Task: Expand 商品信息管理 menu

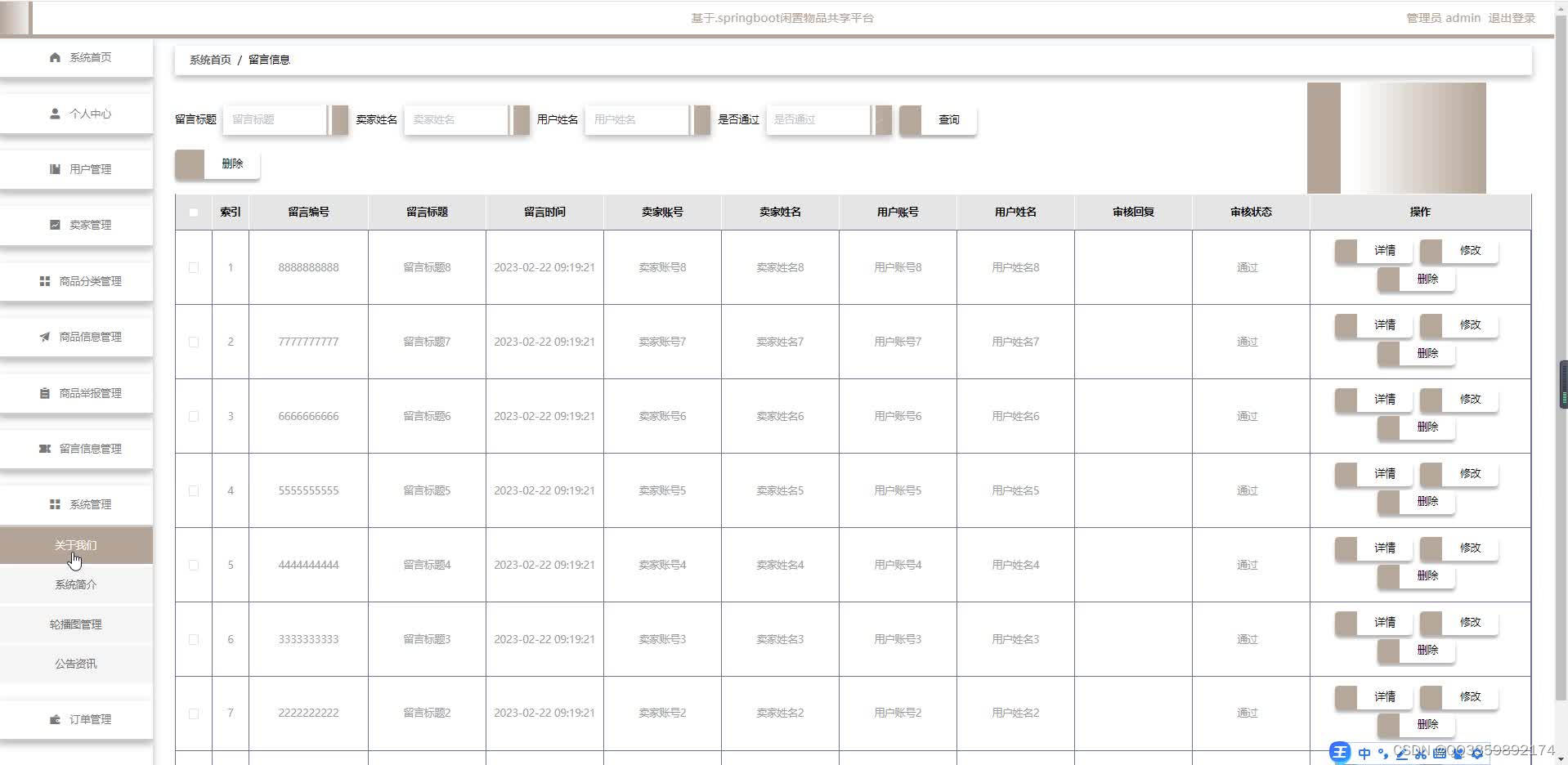Action: tap(76, 337)
